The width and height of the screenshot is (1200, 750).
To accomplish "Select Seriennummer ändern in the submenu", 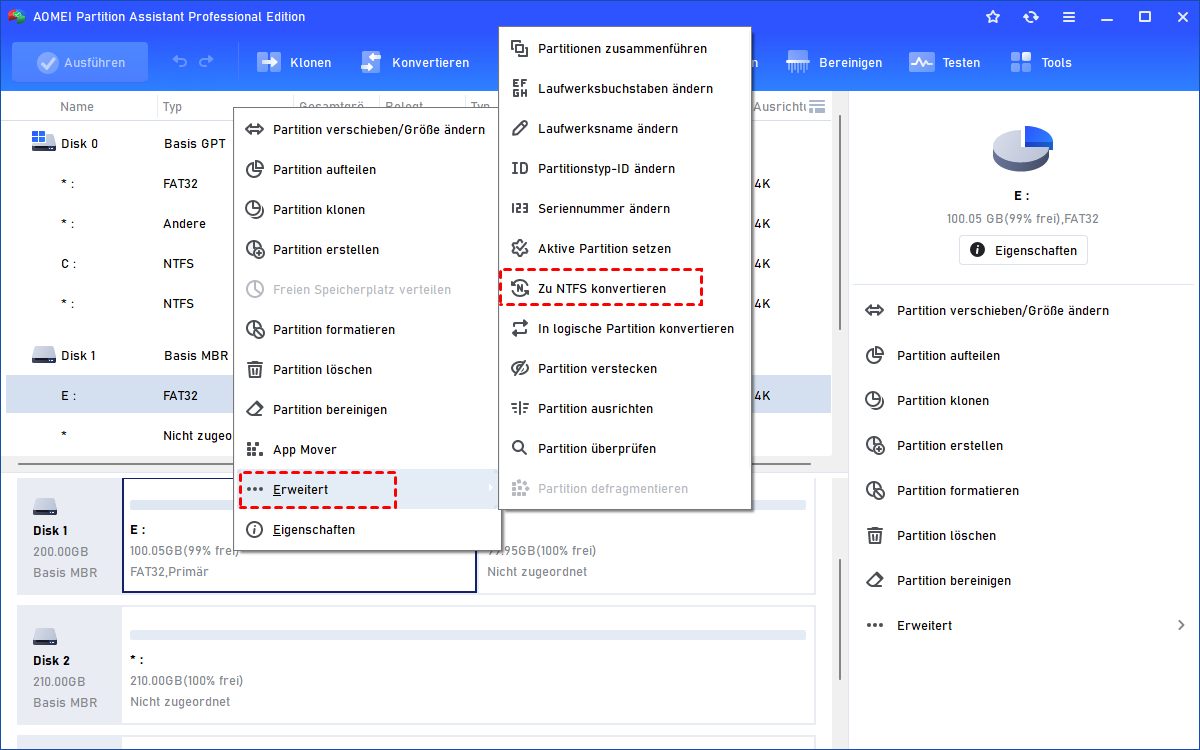I will tap(625, 208).
